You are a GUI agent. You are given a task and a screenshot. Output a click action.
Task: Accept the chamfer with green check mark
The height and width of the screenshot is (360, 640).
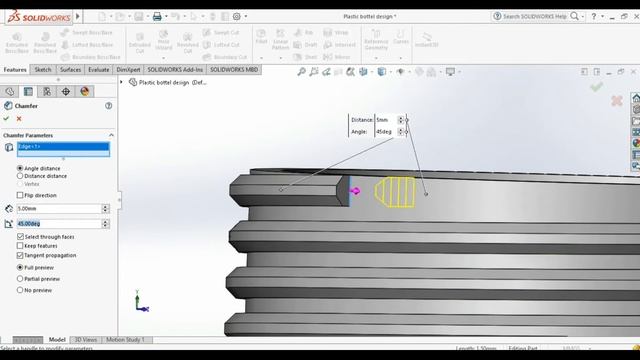6,119
